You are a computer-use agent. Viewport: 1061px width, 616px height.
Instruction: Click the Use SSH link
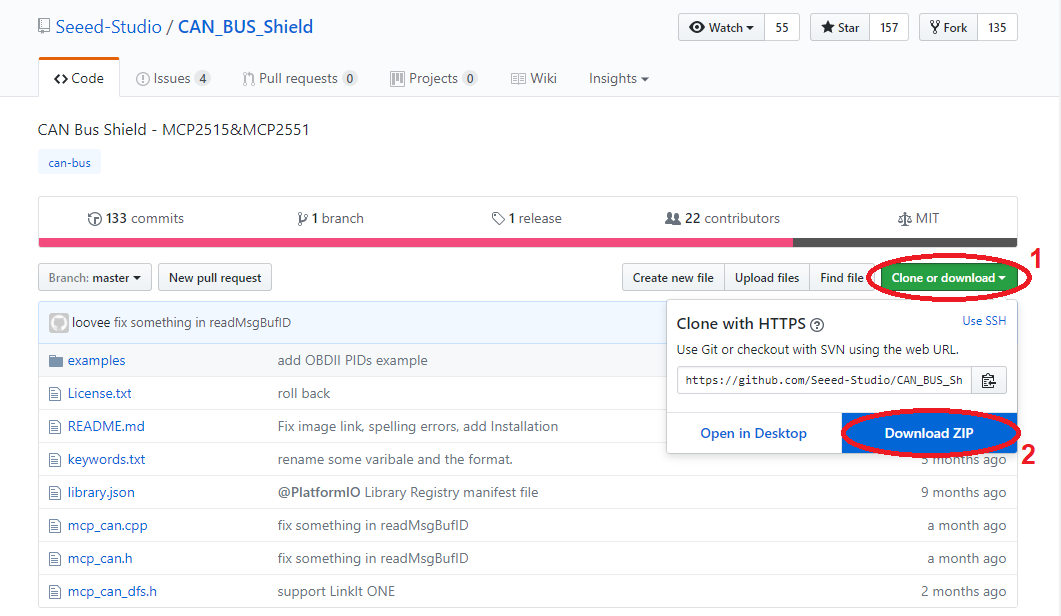coord(984,321)
